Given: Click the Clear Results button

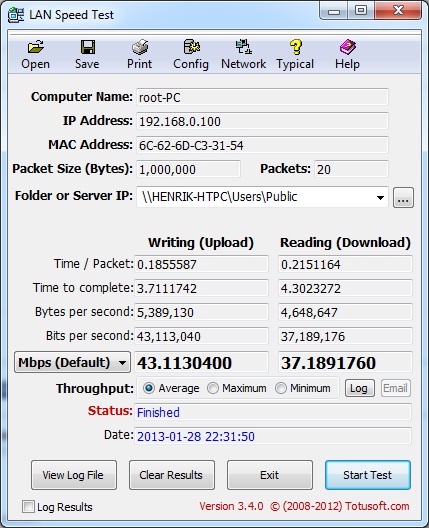Looking at the screenshot, I should 172,475.
